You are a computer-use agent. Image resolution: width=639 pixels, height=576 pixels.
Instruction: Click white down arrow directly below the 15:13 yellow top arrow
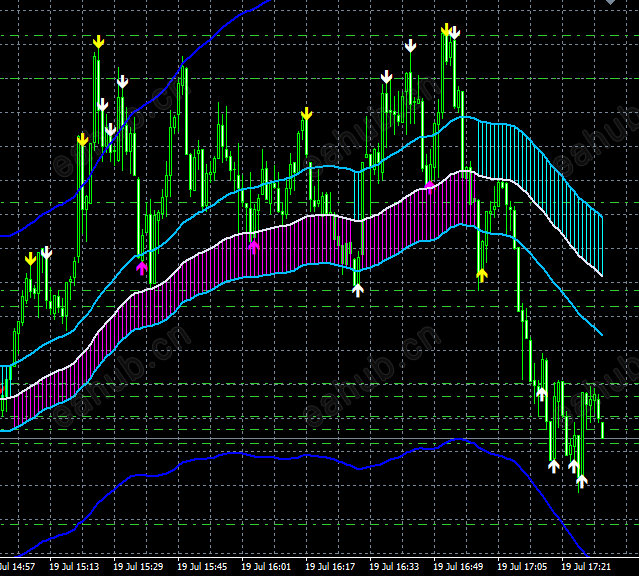pyautogui.click(x=102, y=105)
